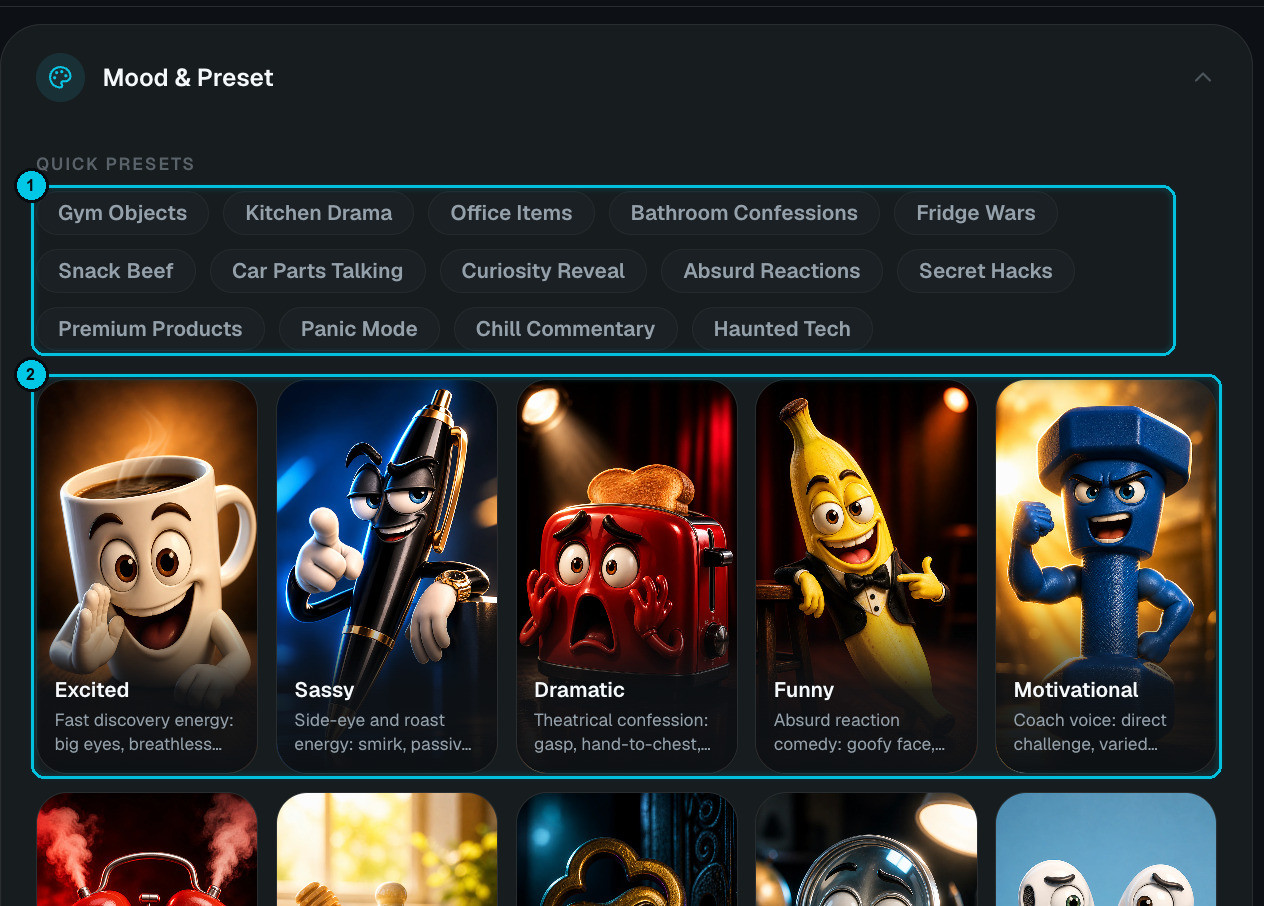
Task: Select the Excited mood card with coffee mug
Action: [147, 576]
